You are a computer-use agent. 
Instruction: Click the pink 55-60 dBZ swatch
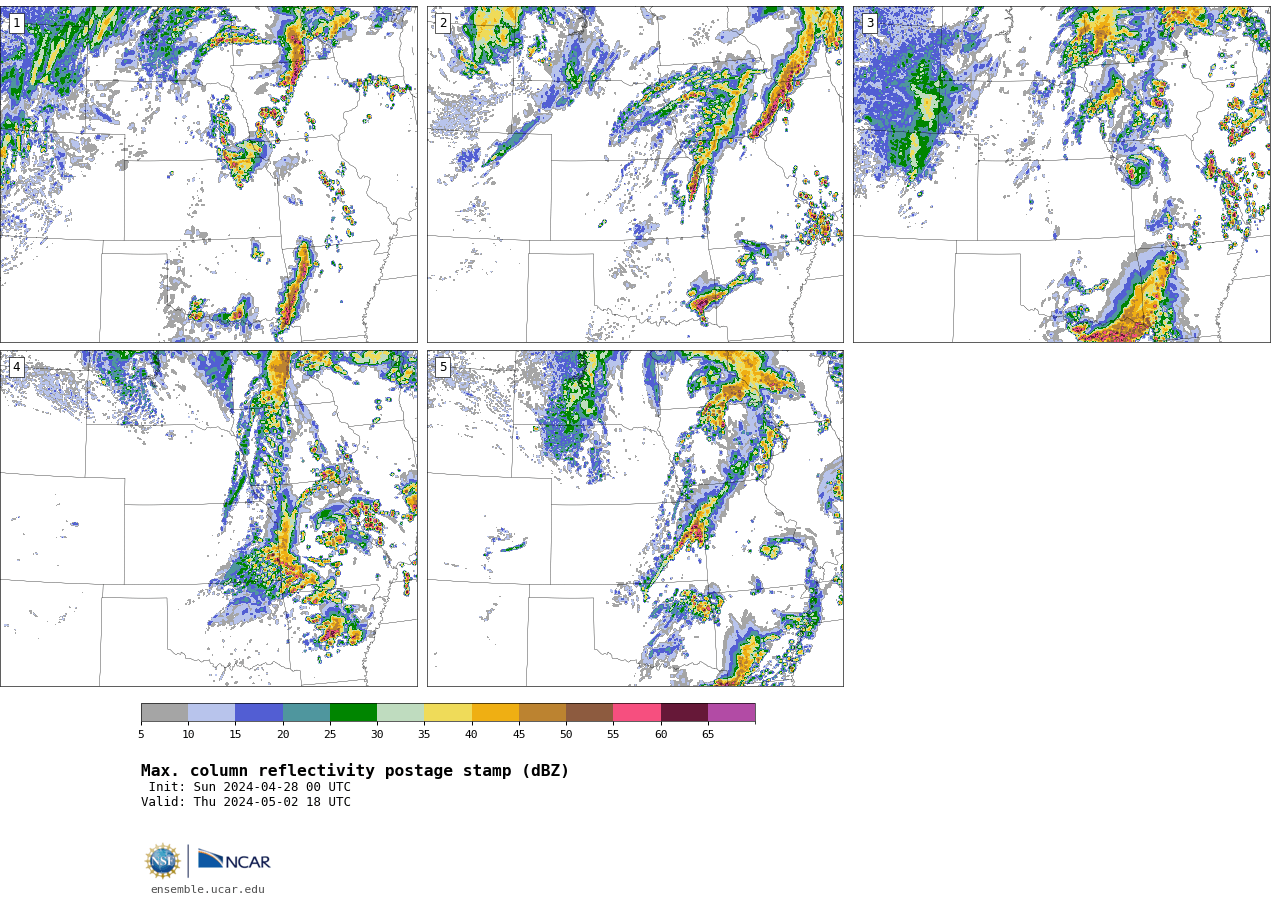click(637, 713)
